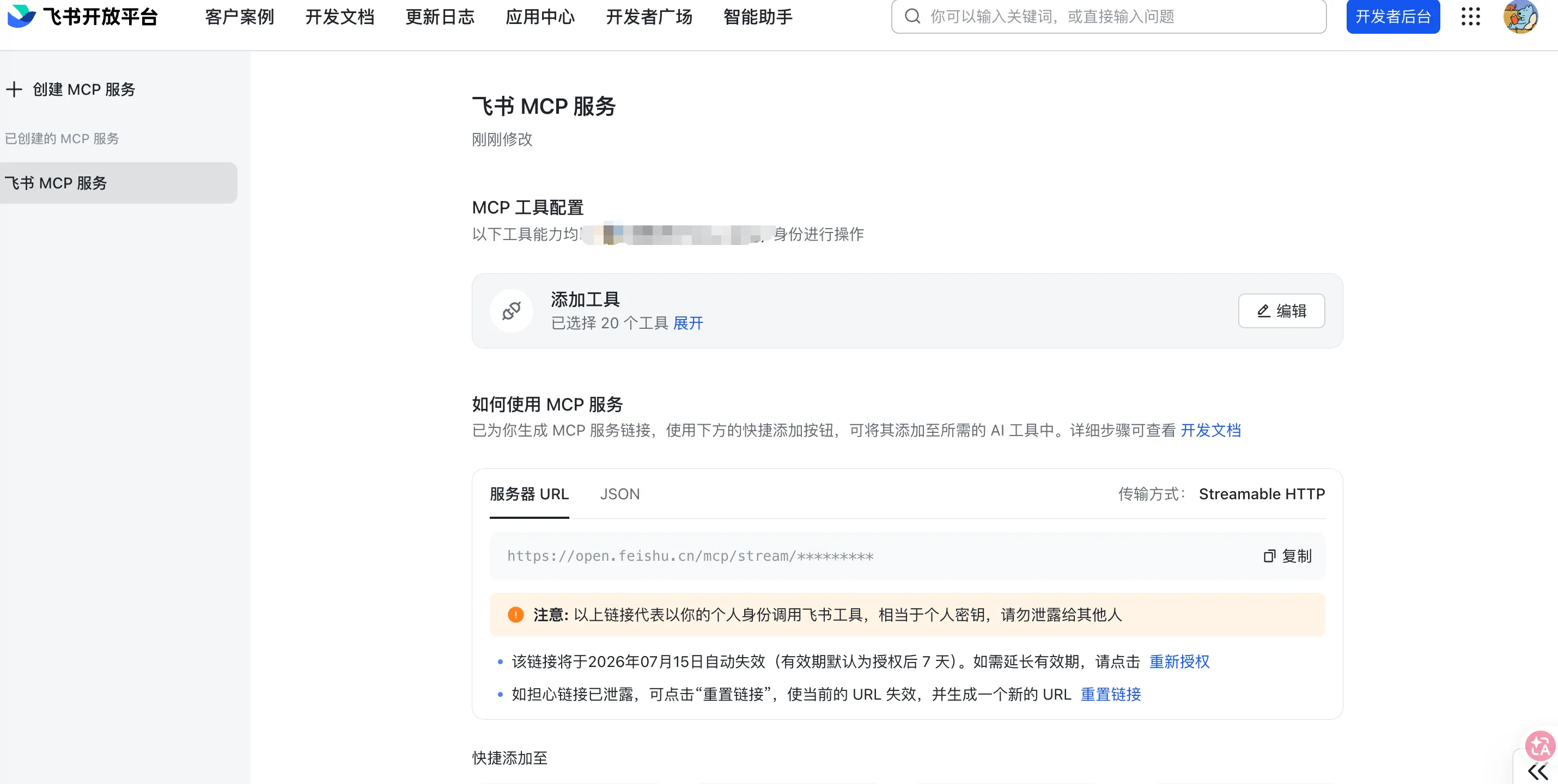This screenshot has width=1558, height=784.
Task: Click 复制 to copy the server URL
Action: coord(1288,556)
